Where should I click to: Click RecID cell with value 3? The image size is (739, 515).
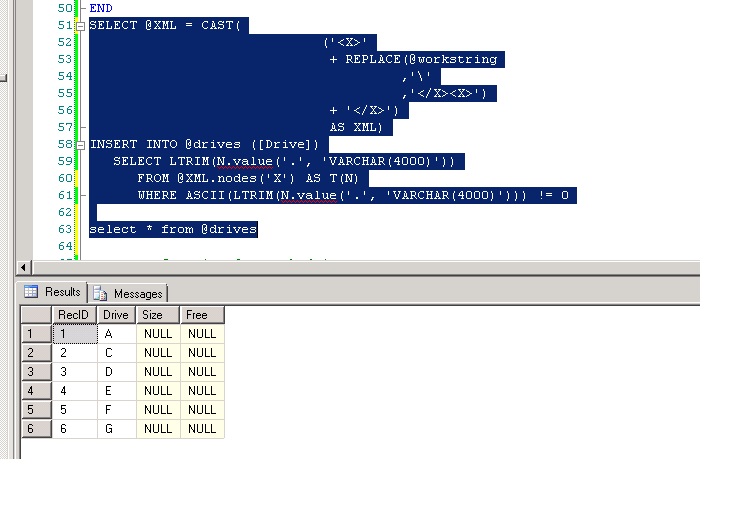(74, 372)
